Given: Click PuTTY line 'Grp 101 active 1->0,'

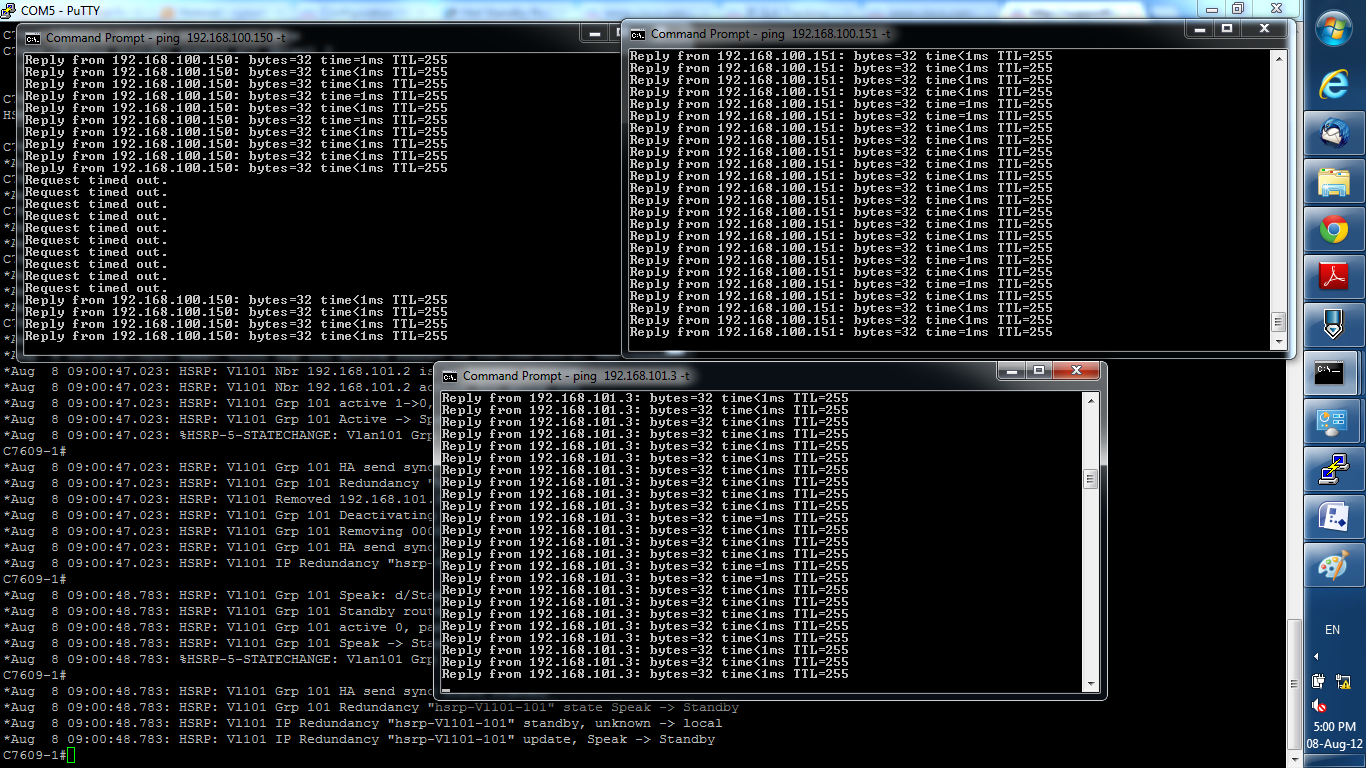Looking at the screenshot, I should pyautogui.click(x=217, y=403).
